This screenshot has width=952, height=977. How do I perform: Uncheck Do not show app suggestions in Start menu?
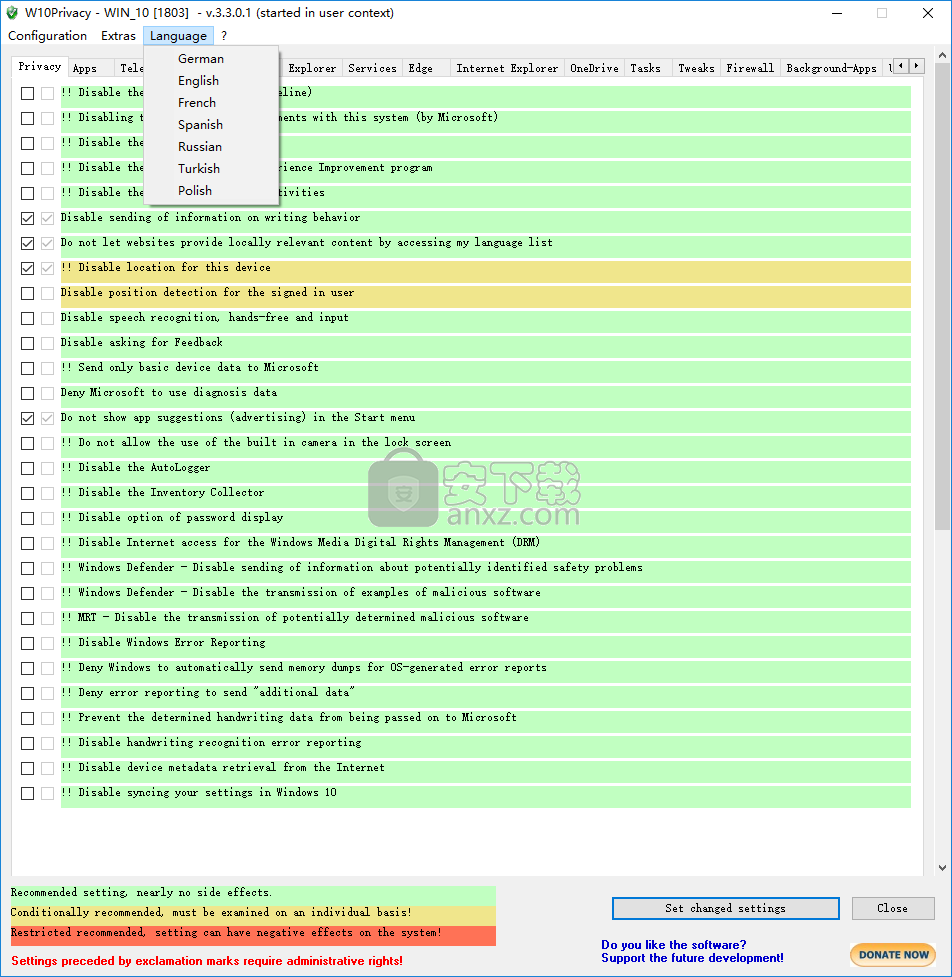click(x=27, y=418)
